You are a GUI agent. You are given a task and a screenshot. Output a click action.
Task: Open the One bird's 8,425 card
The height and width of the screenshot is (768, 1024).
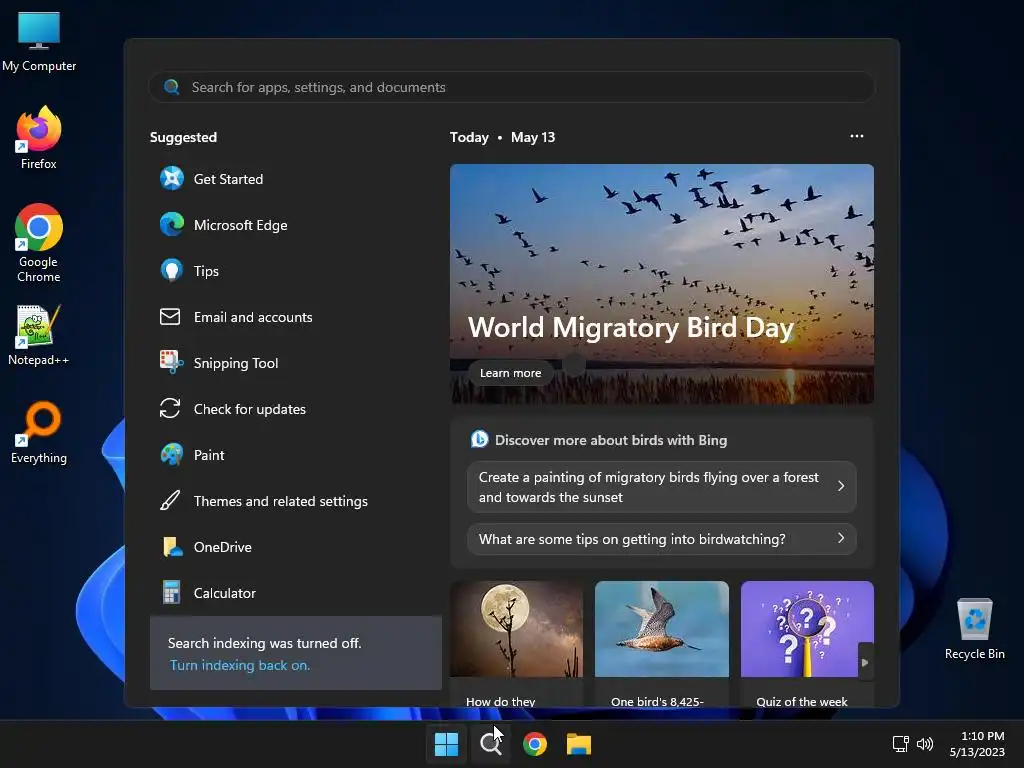[662, 643]
